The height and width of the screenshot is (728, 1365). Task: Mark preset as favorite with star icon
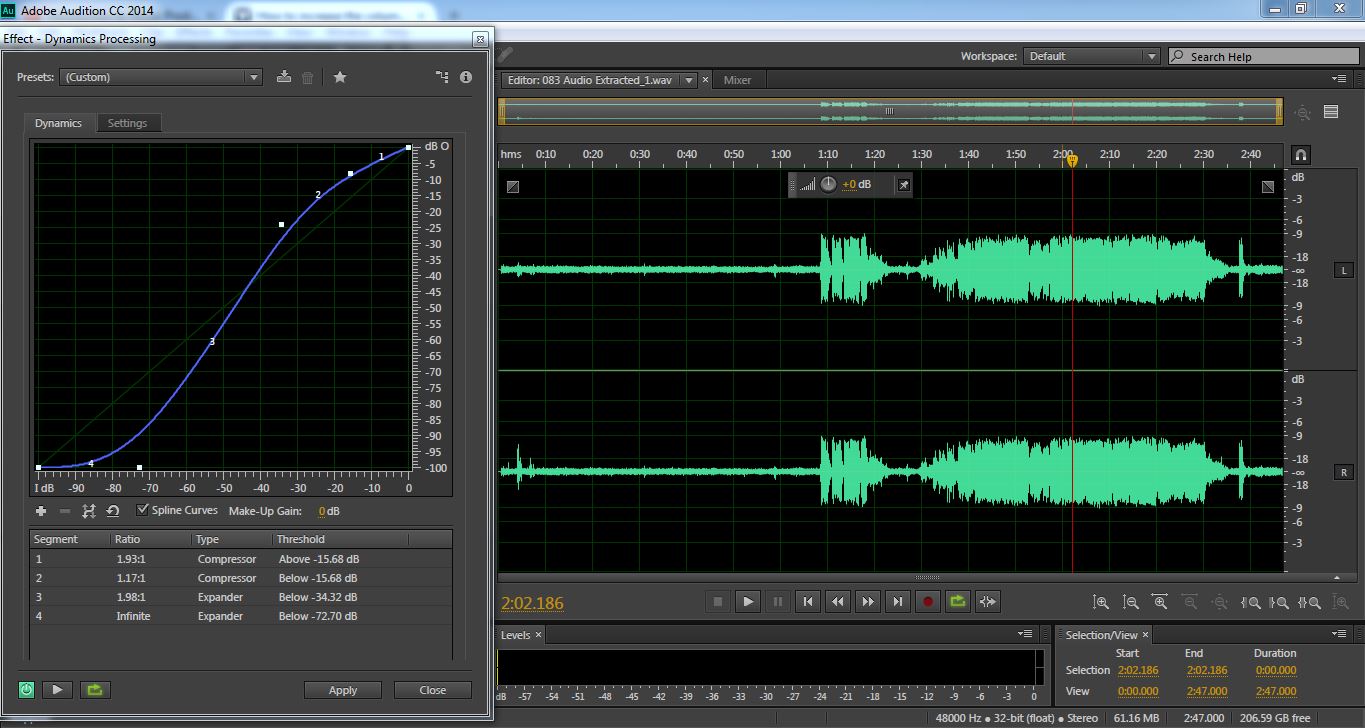coord(340,77)
